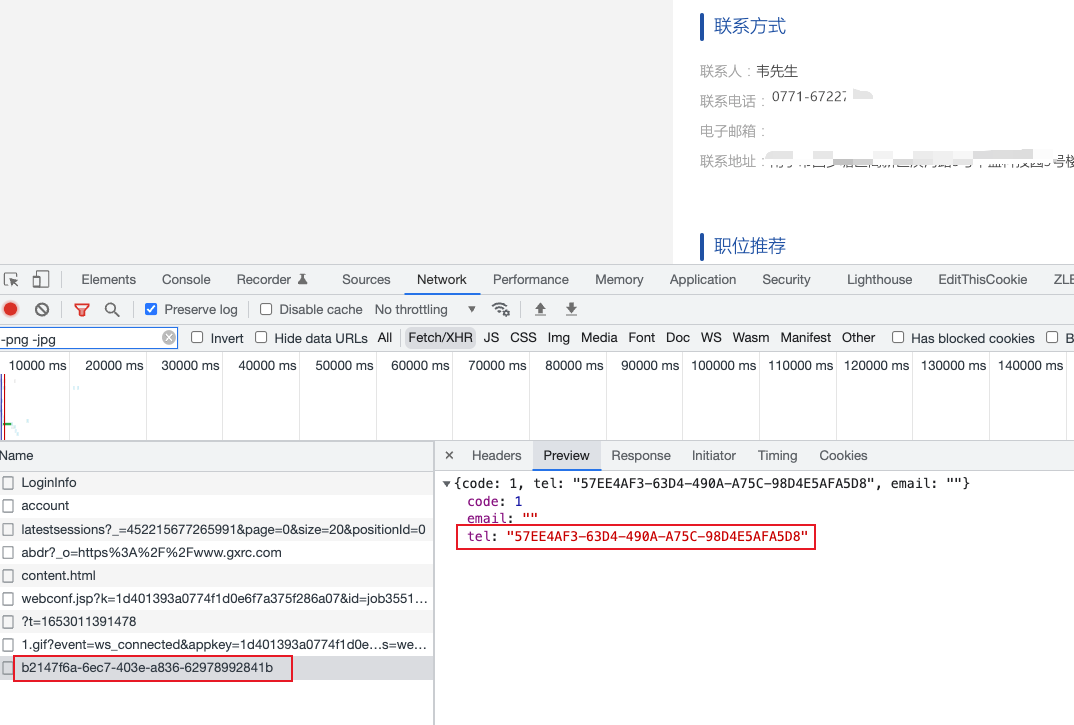Filter requests by JS
1074x725 pixels.
coord(491,338)
